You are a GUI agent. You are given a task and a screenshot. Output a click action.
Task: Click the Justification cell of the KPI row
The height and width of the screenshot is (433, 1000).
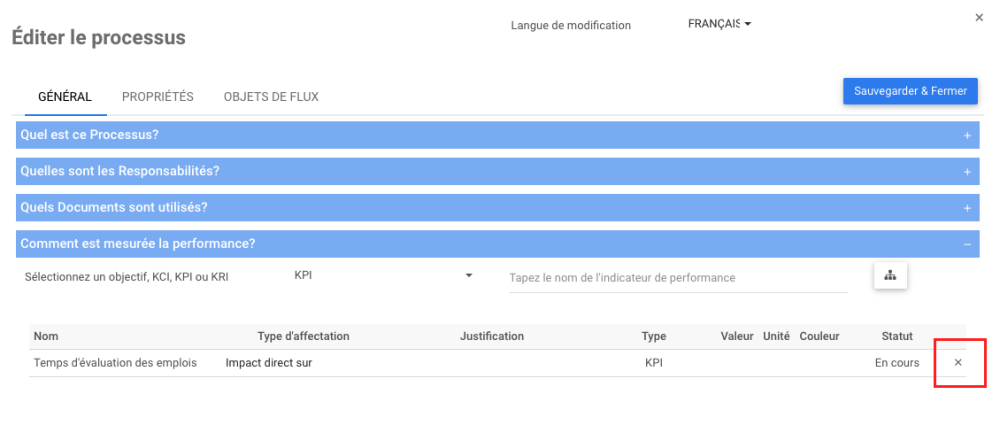tap(492, 363)
